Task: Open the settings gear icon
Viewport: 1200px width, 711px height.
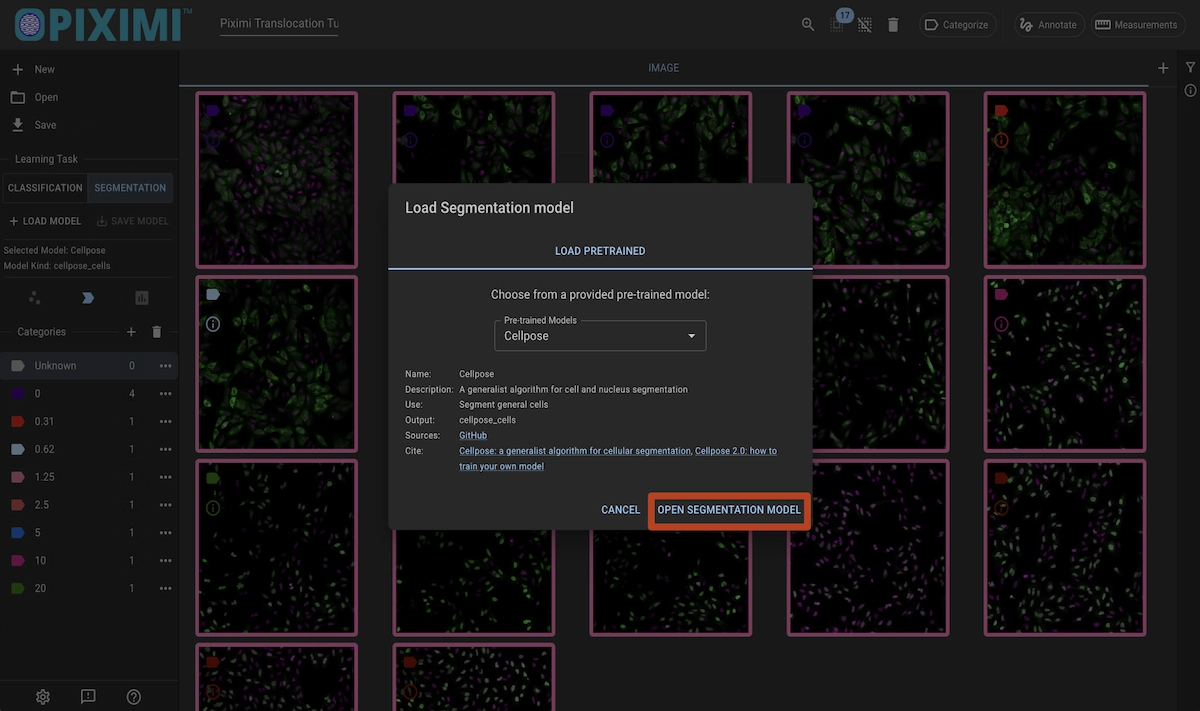Action: pyautogui.click(x=43, y=696)
